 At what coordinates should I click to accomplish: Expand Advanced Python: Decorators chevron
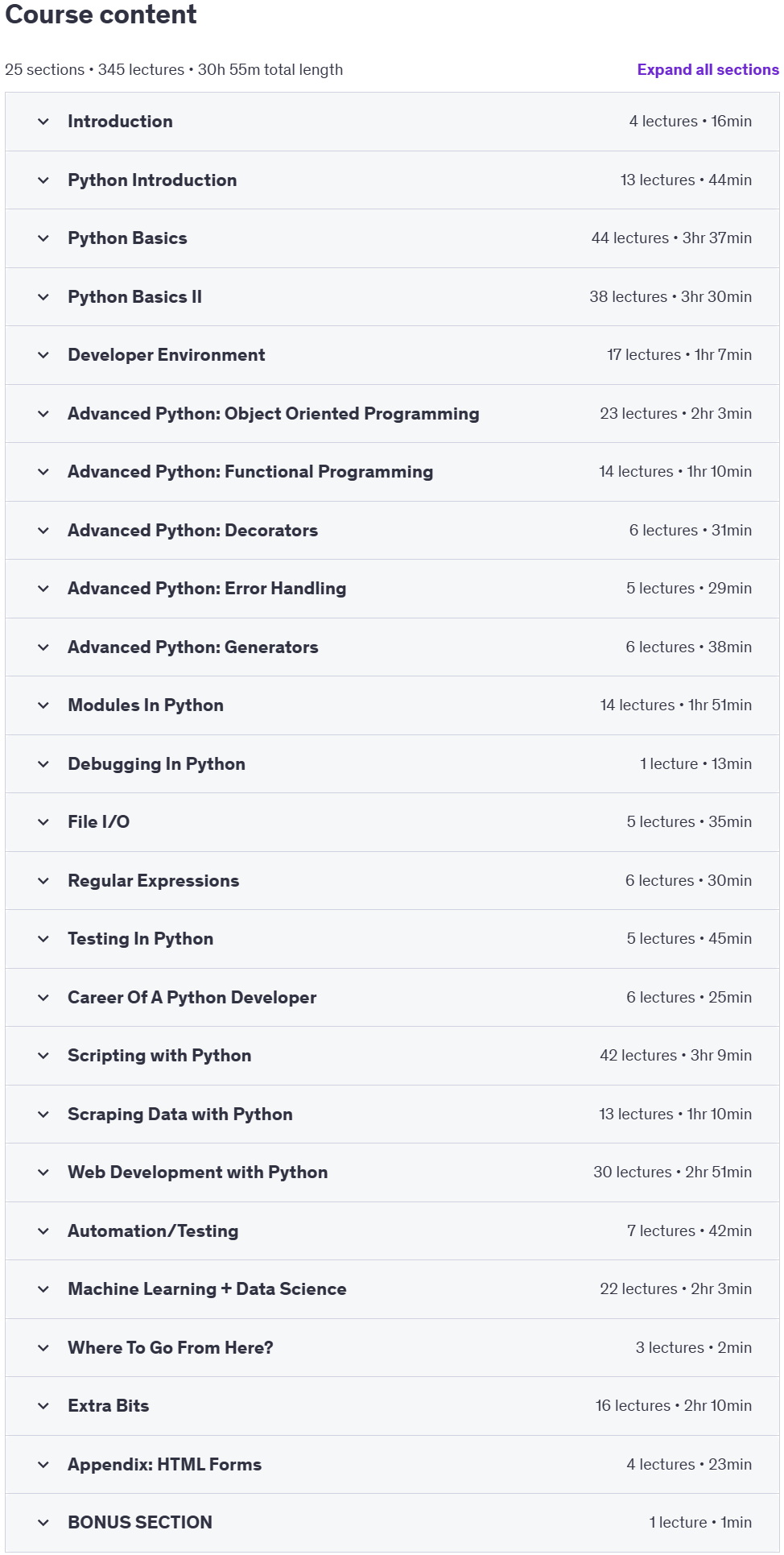click(x=43, y=531)
